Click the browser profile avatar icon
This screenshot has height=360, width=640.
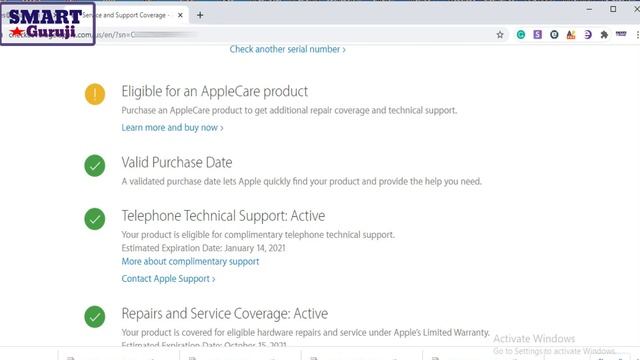(x=621, y=34)
